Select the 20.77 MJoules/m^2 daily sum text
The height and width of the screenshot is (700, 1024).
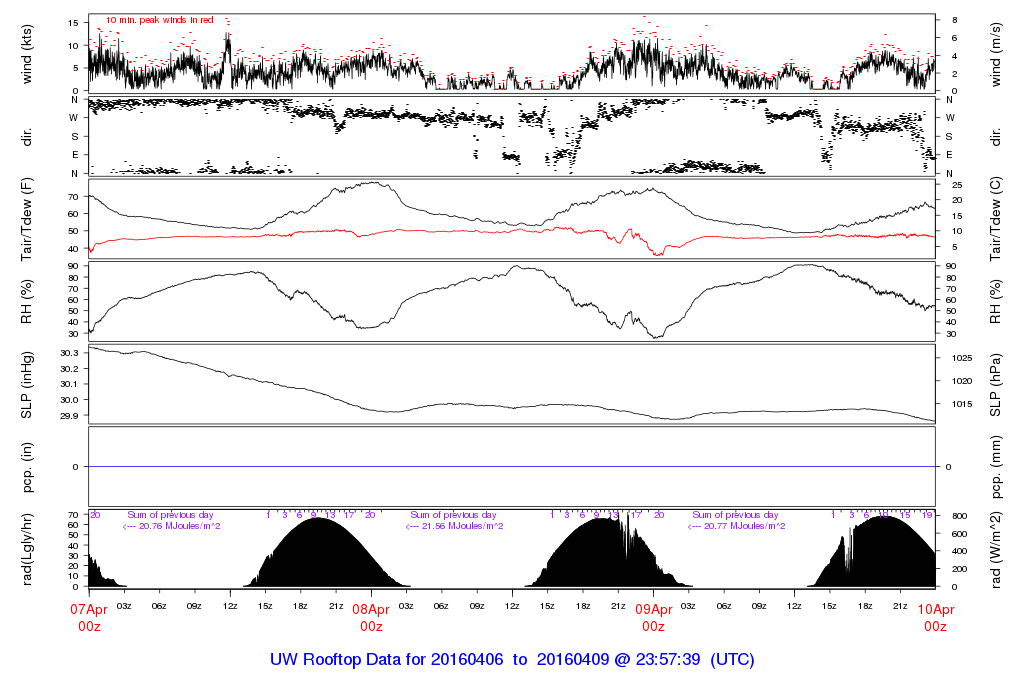click(x=735, y=526)
